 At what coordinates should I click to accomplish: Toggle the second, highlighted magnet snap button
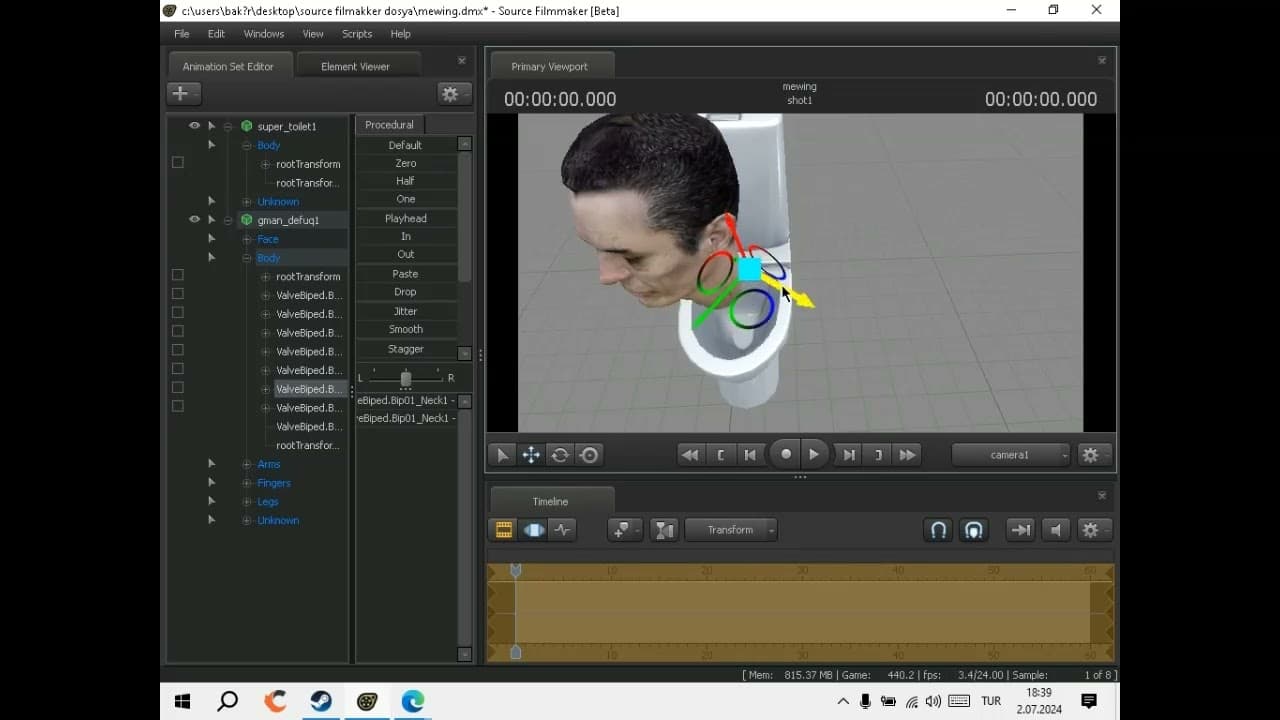click(973, 530)
